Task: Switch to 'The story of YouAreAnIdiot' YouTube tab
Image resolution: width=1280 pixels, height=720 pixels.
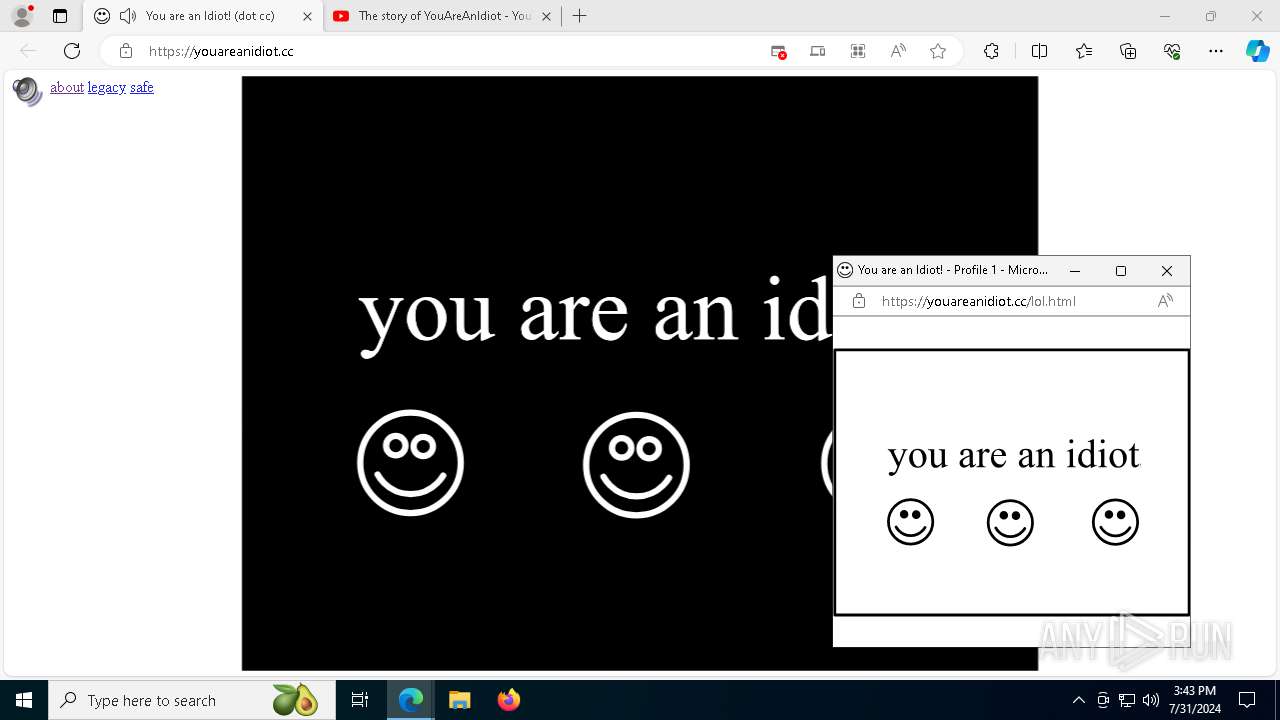Action: [443, 16]
